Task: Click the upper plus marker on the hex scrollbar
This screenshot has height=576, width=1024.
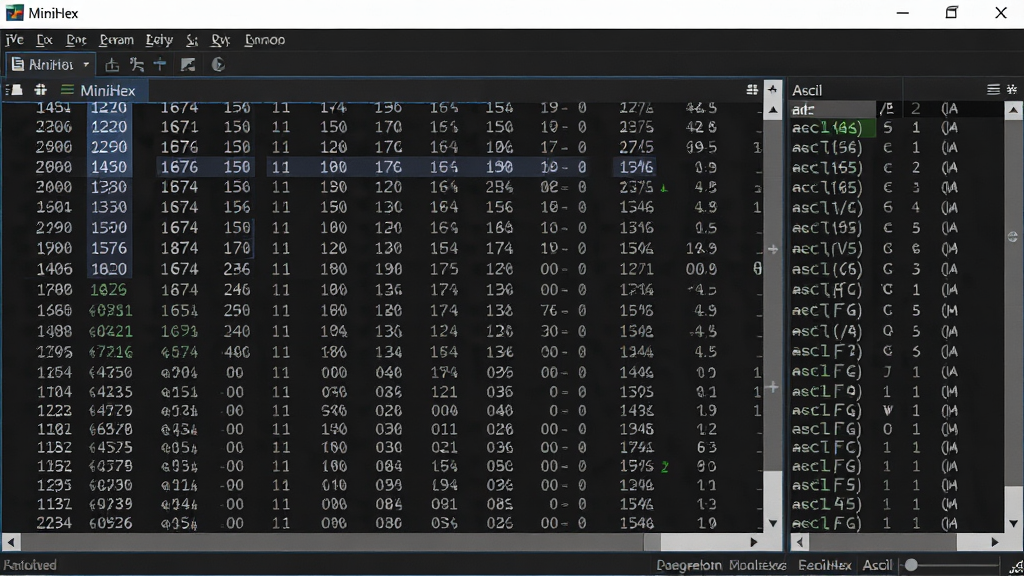Action: point(773,249)
